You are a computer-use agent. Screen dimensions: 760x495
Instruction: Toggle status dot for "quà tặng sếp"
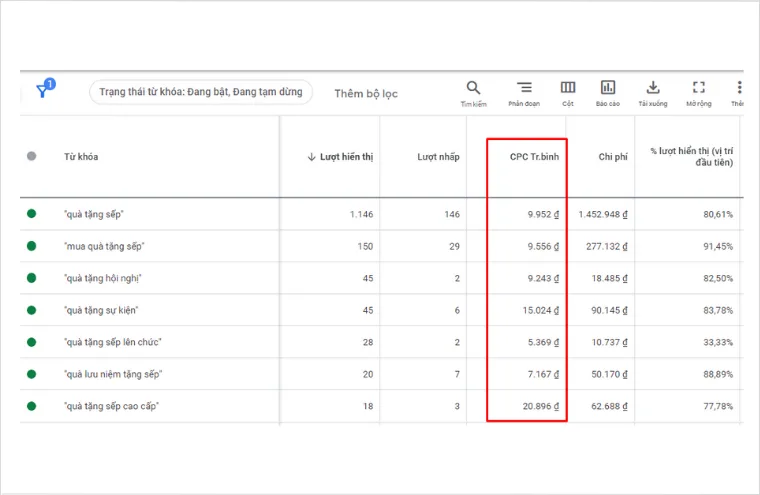(x=32, y=214)
